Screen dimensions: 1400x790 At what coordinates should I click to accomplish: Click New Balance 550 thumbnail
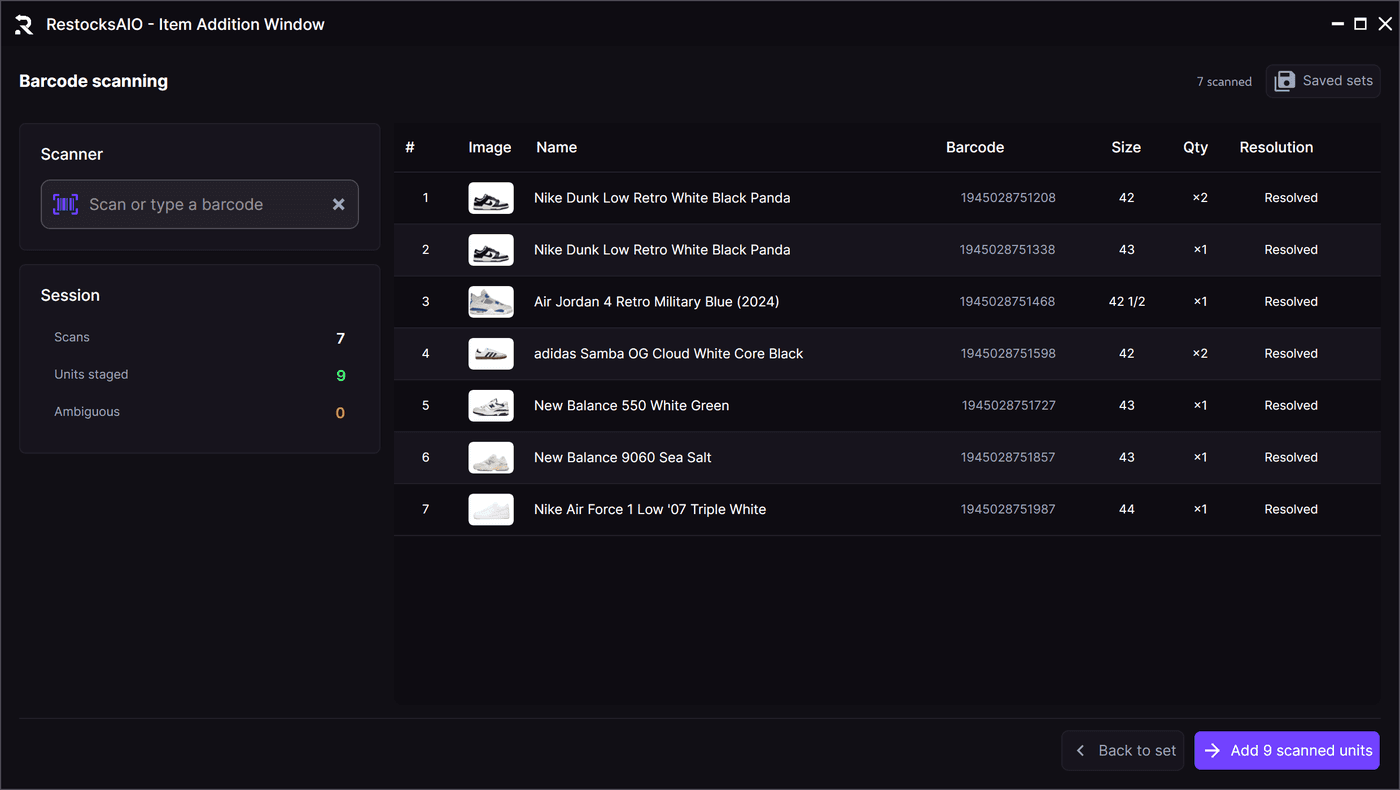(491, 406)
